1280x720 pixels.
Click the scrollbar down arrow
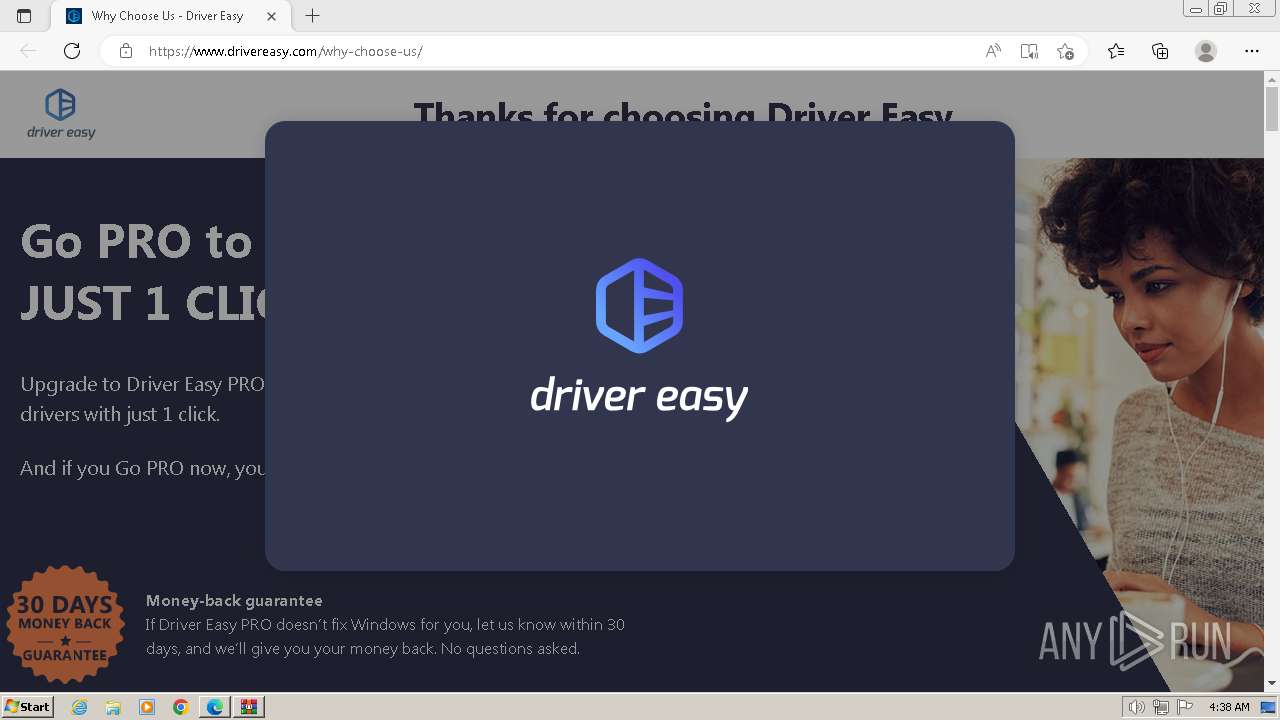click(x=1272, y=684)
